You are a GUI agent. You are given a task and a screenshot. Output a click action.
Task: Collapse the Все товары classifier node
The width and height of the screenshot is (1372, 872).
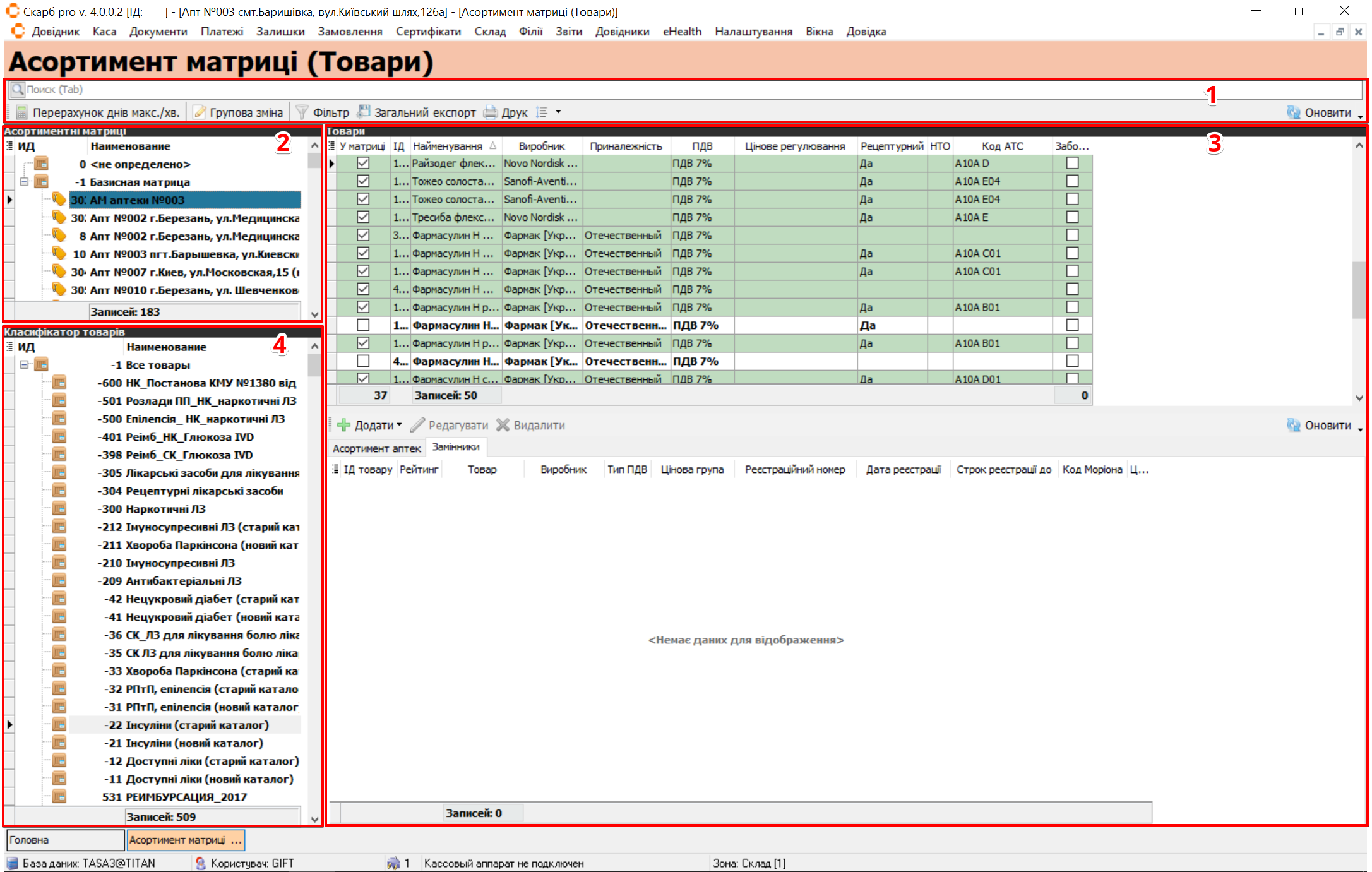tap(25, 365)
